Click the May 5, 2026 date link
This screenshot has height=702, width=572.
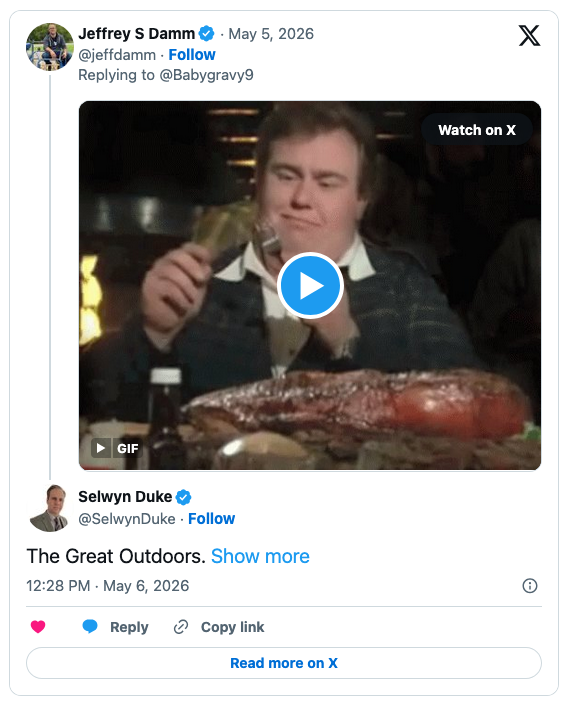point(271,34)
